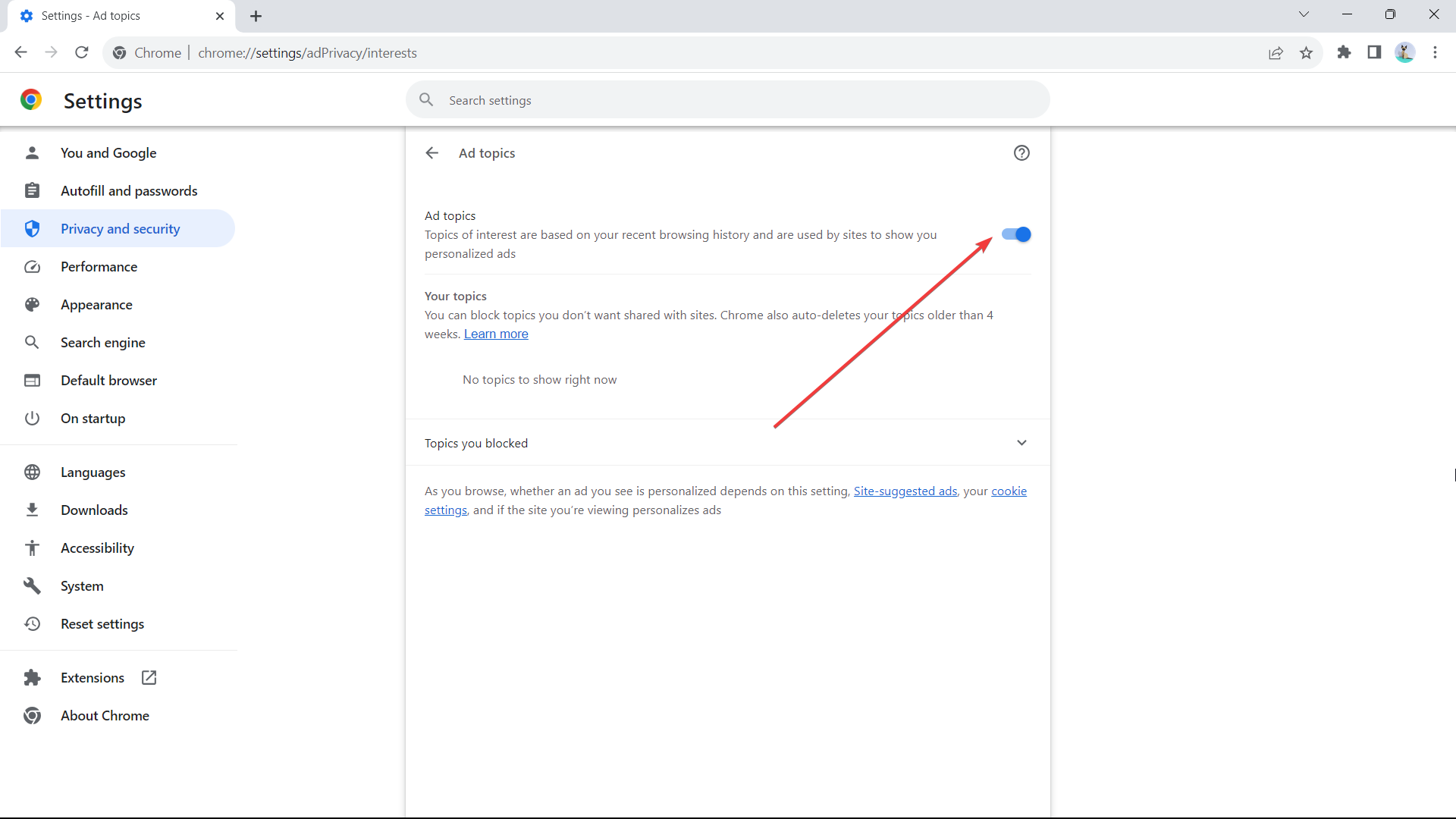Click the browser back arrow icon
Screen dimensions: 1456x819
20,52
